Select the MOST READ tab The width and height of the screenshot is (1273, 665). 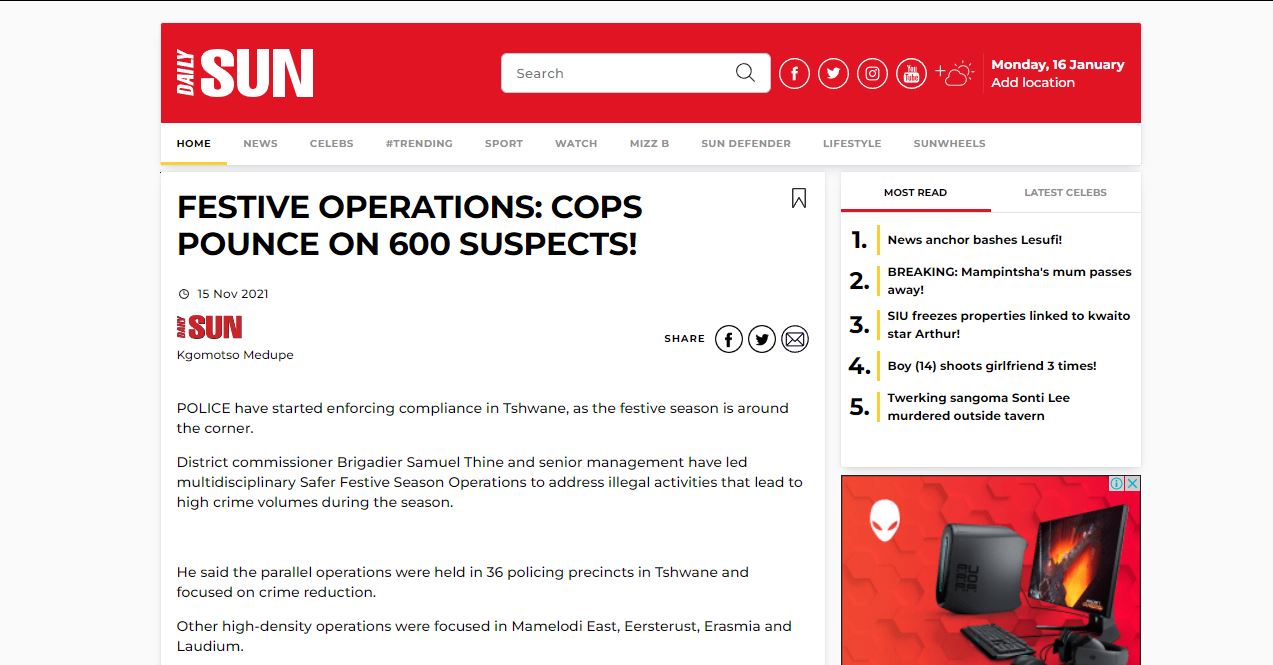coord(916,192)
